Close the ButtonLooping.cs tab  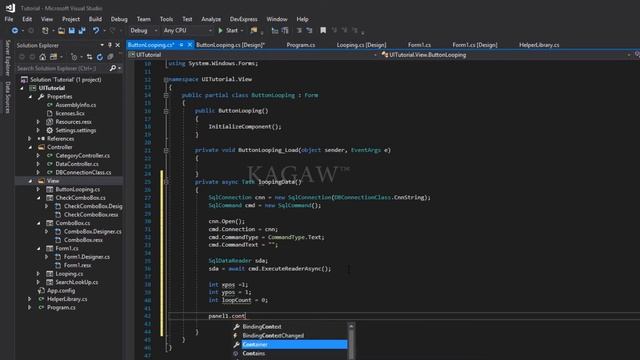coord(190,45)
